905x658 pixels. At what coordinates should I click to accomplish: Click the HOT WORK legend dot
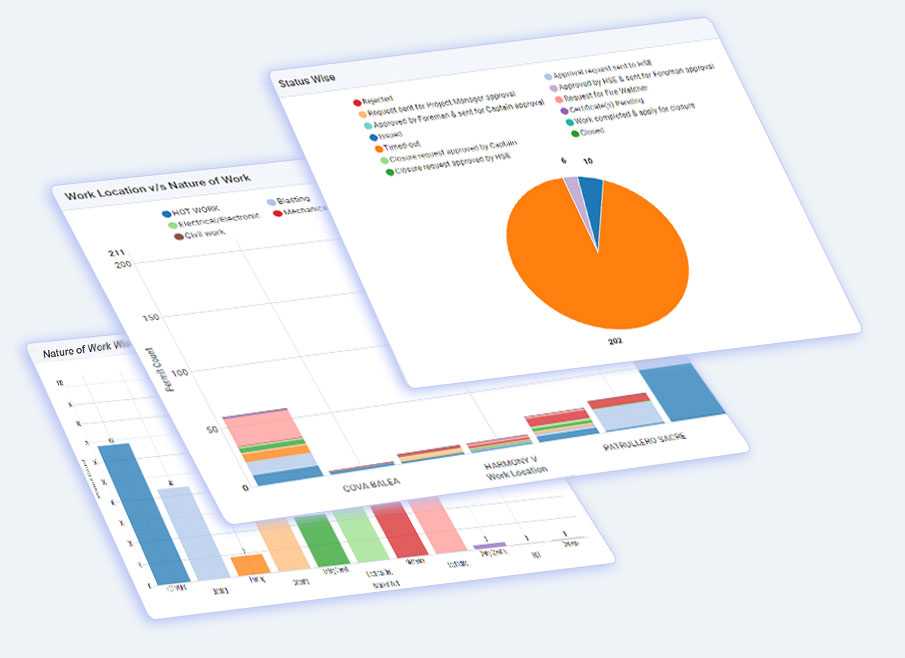point(166,213)
